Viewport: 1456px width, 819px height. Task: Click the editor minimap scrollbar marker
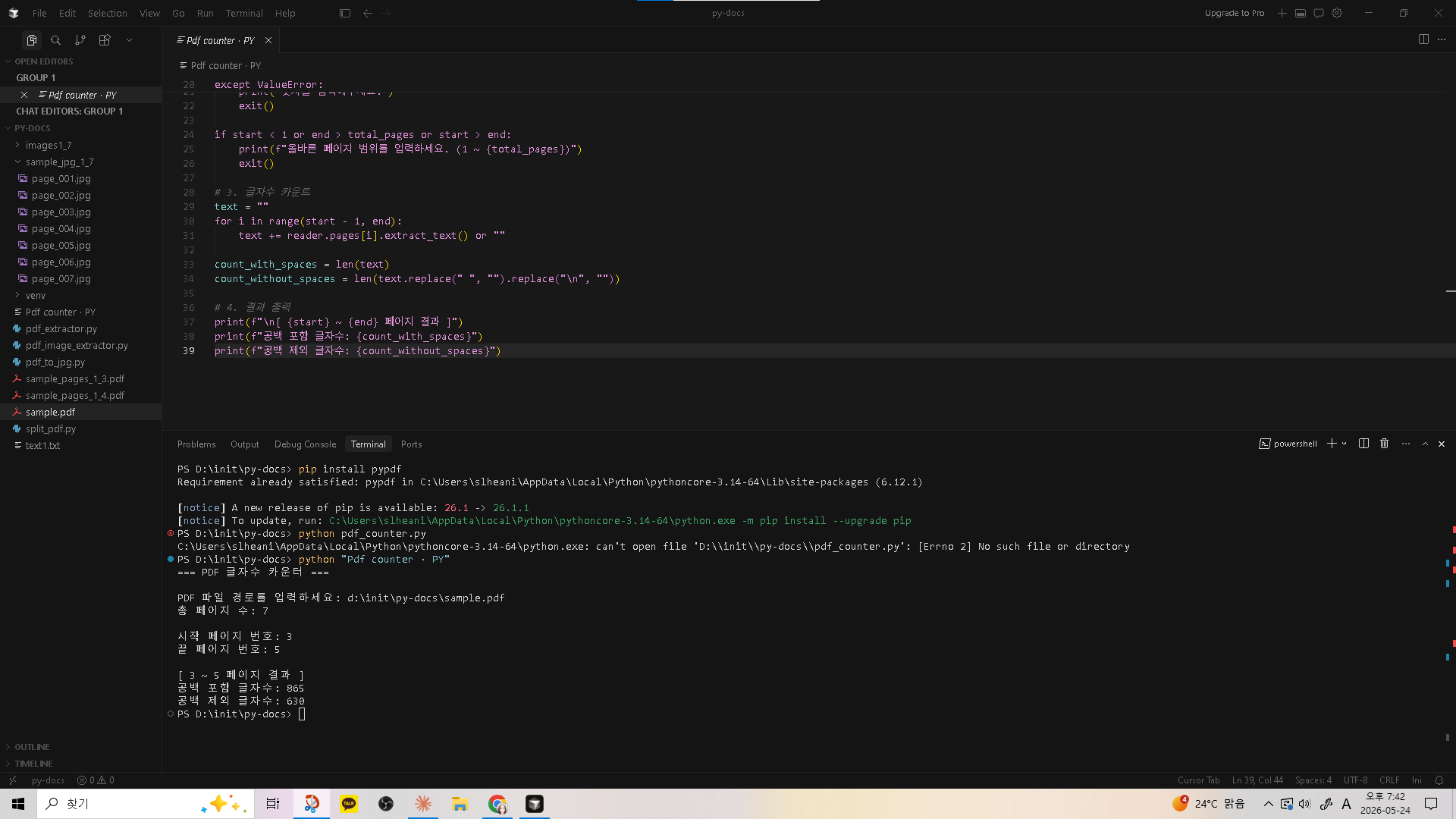click(x=1451, y=291)
